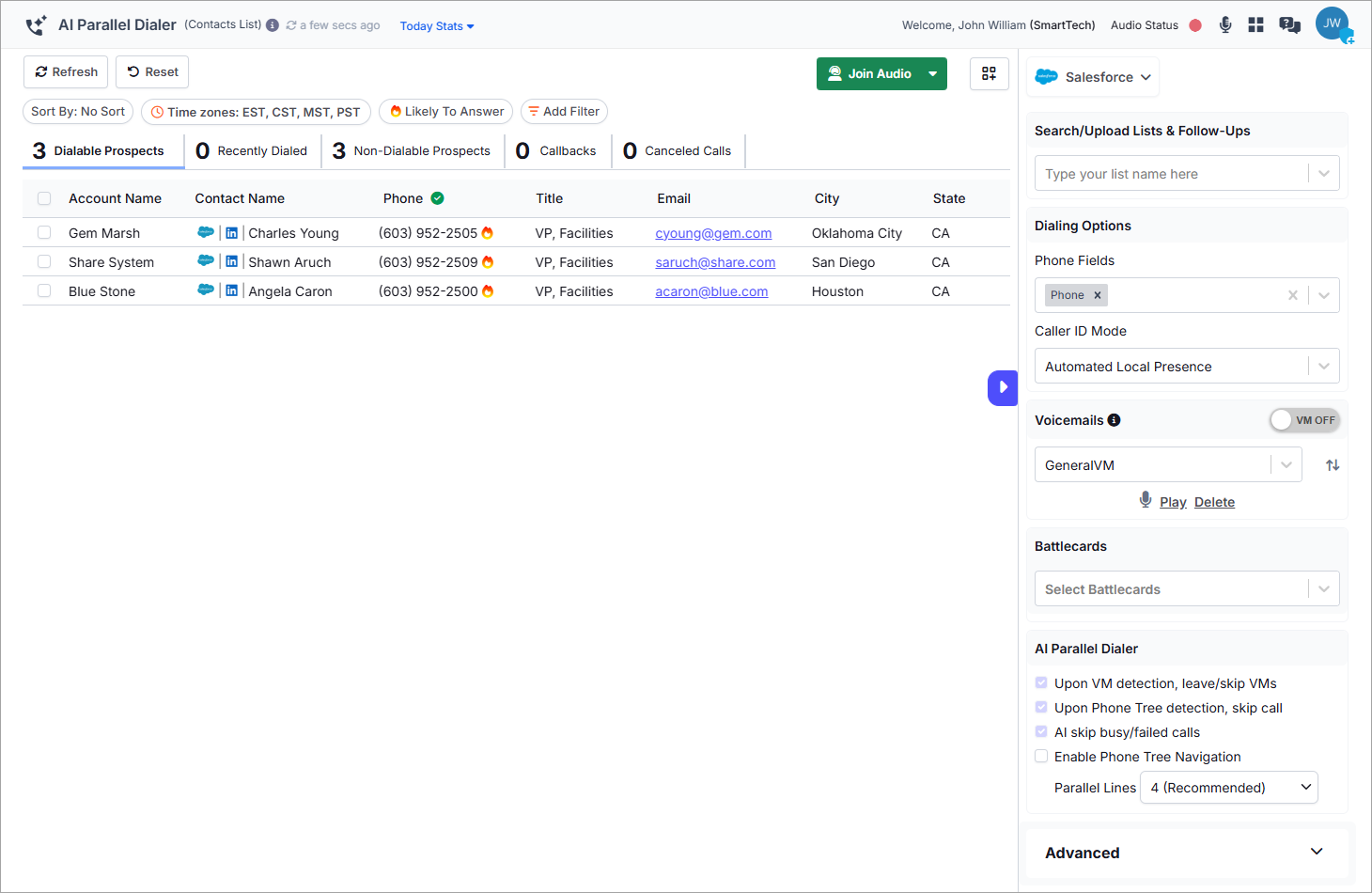Click the Join Audio button
The height and width of the screenshot is (893, 1372).
(868, 73)
